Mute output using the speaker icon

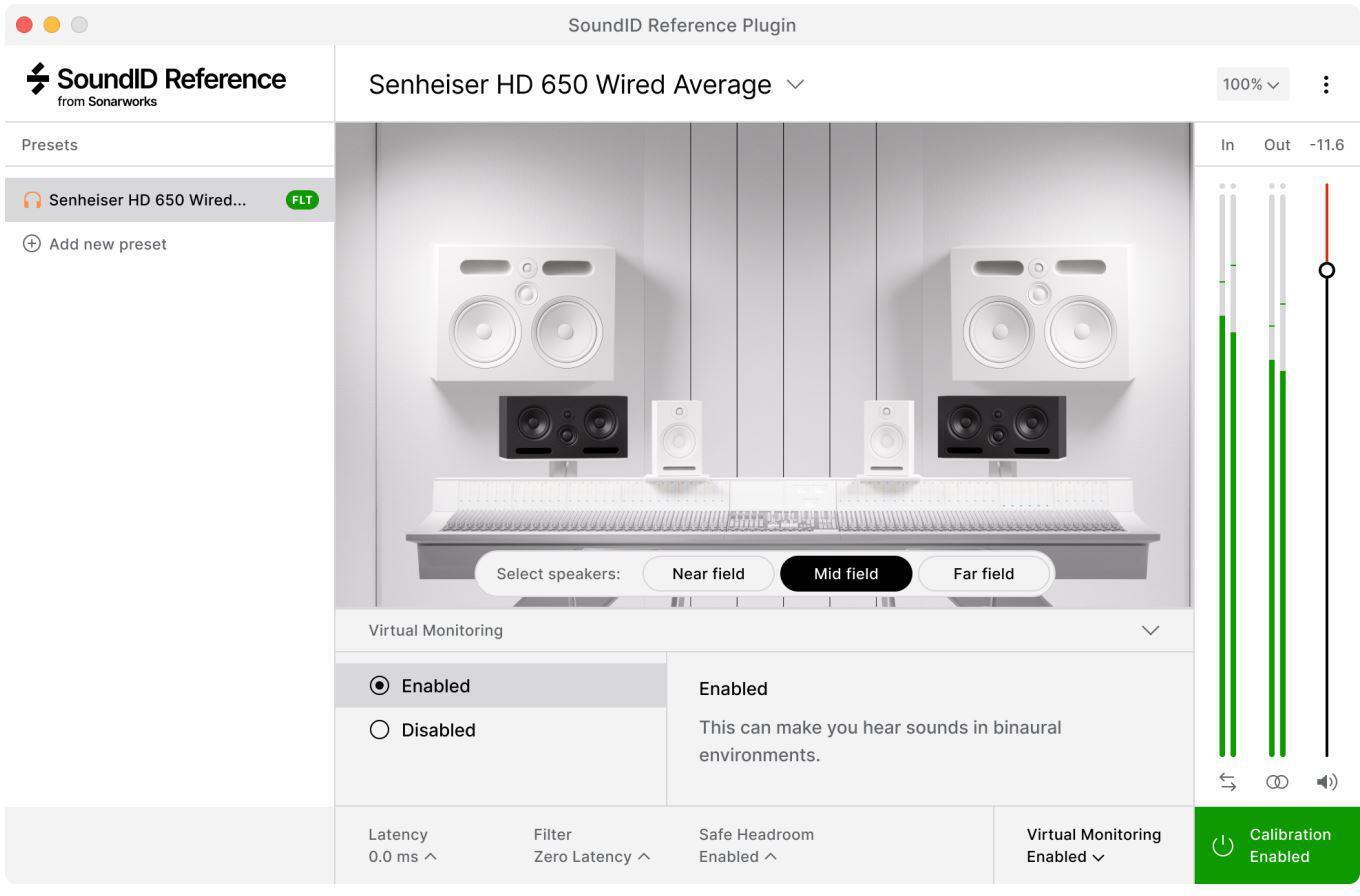tap(1327, 782)
